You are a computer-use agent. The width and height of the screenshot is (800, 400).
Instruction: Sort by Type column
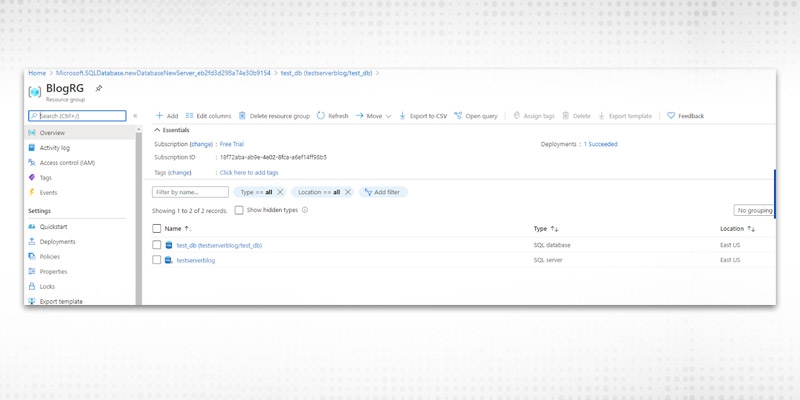[x=546, y=229]
